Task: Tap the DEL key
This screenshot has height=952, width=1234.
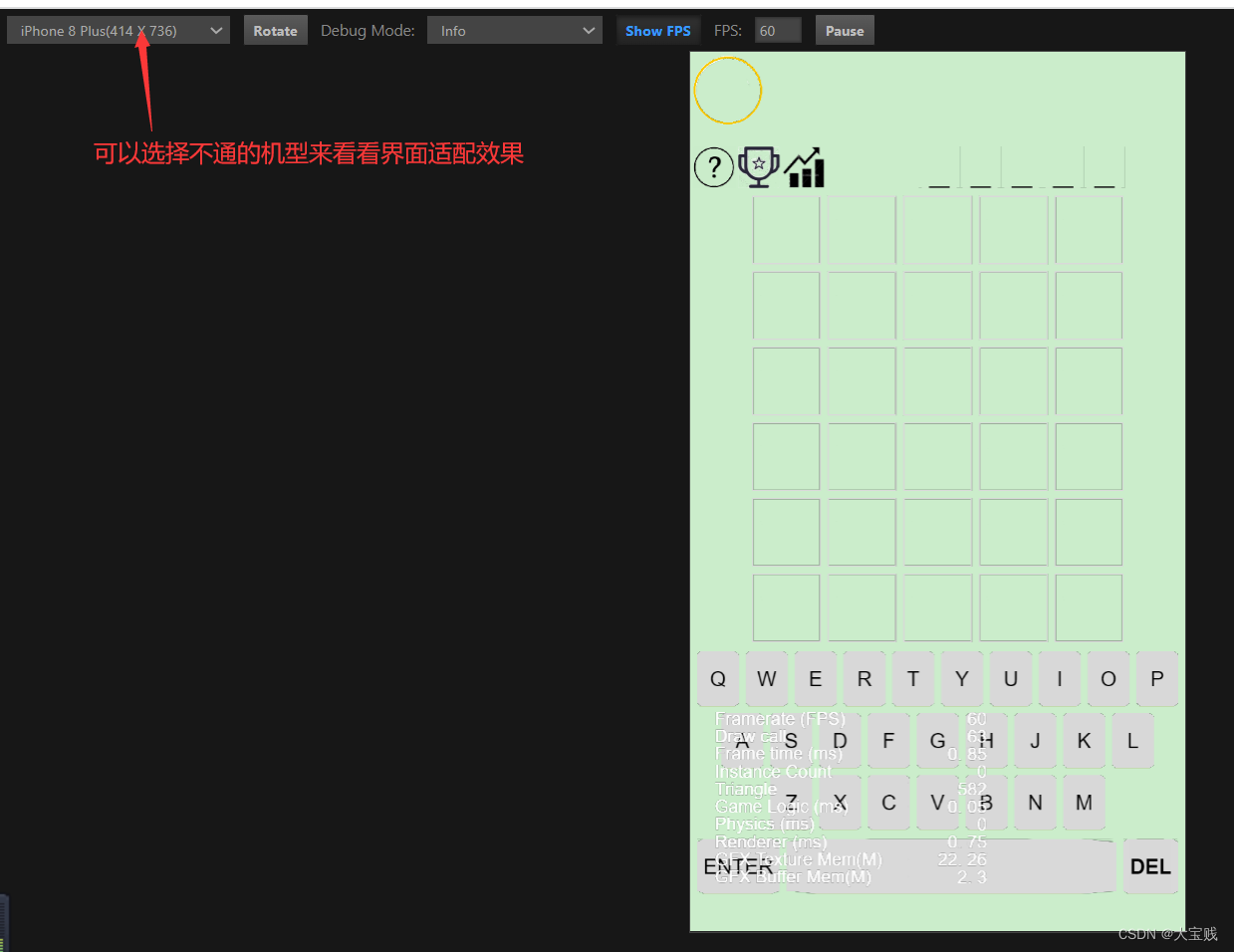Action: tap(1150, 866)
